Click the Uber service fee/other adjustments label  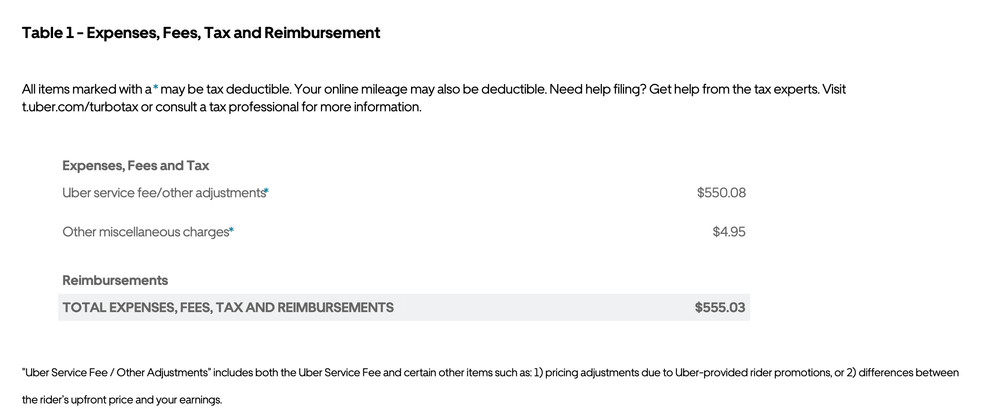pyautogui.click(x=163, y=192)
